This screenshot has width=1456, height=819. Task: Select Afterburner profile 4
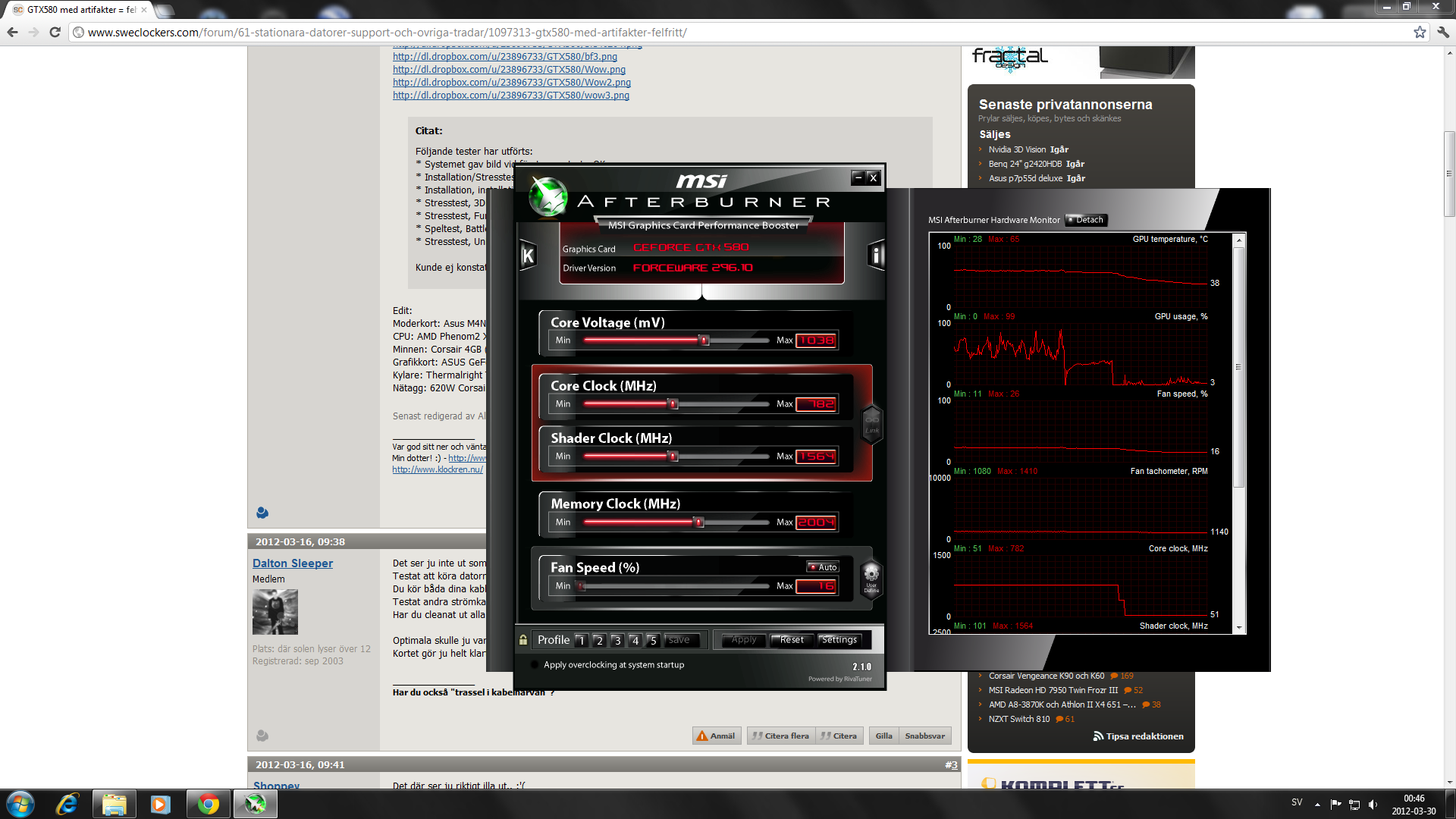pyautogui.click(x=635, y=641)
